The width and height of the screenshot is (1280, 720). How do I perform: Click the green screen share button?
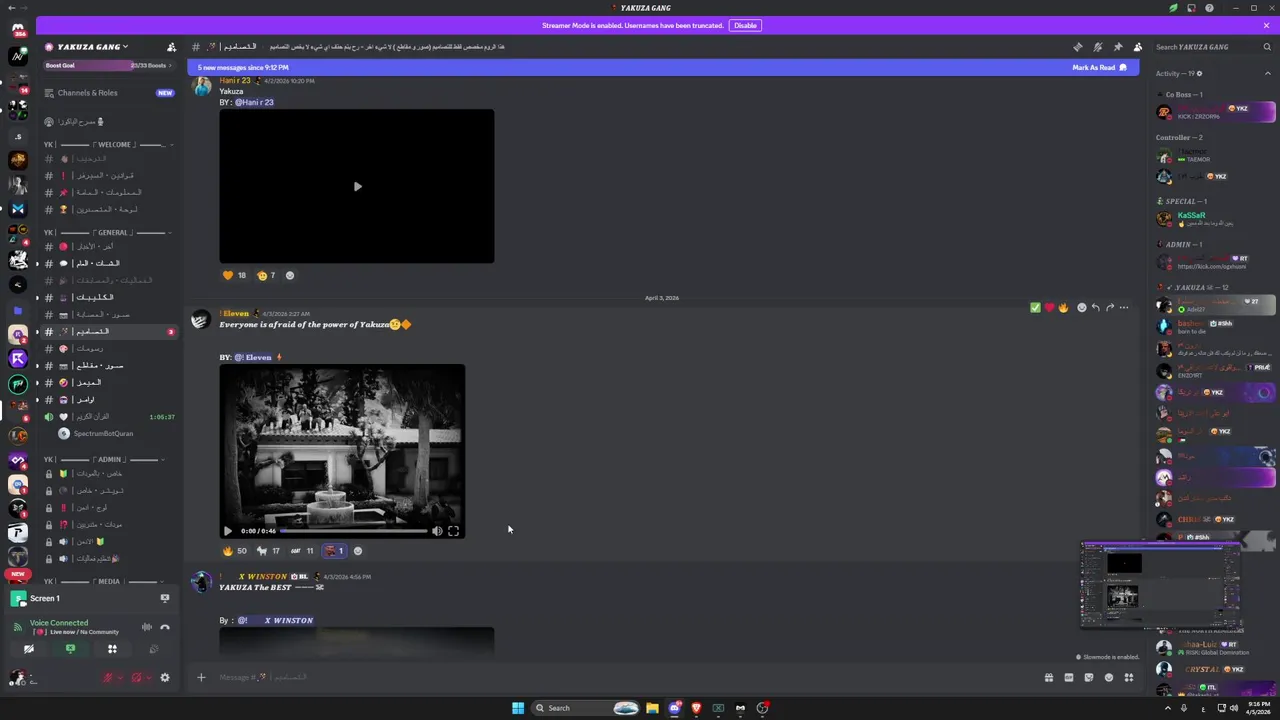[x=70, y=649]
